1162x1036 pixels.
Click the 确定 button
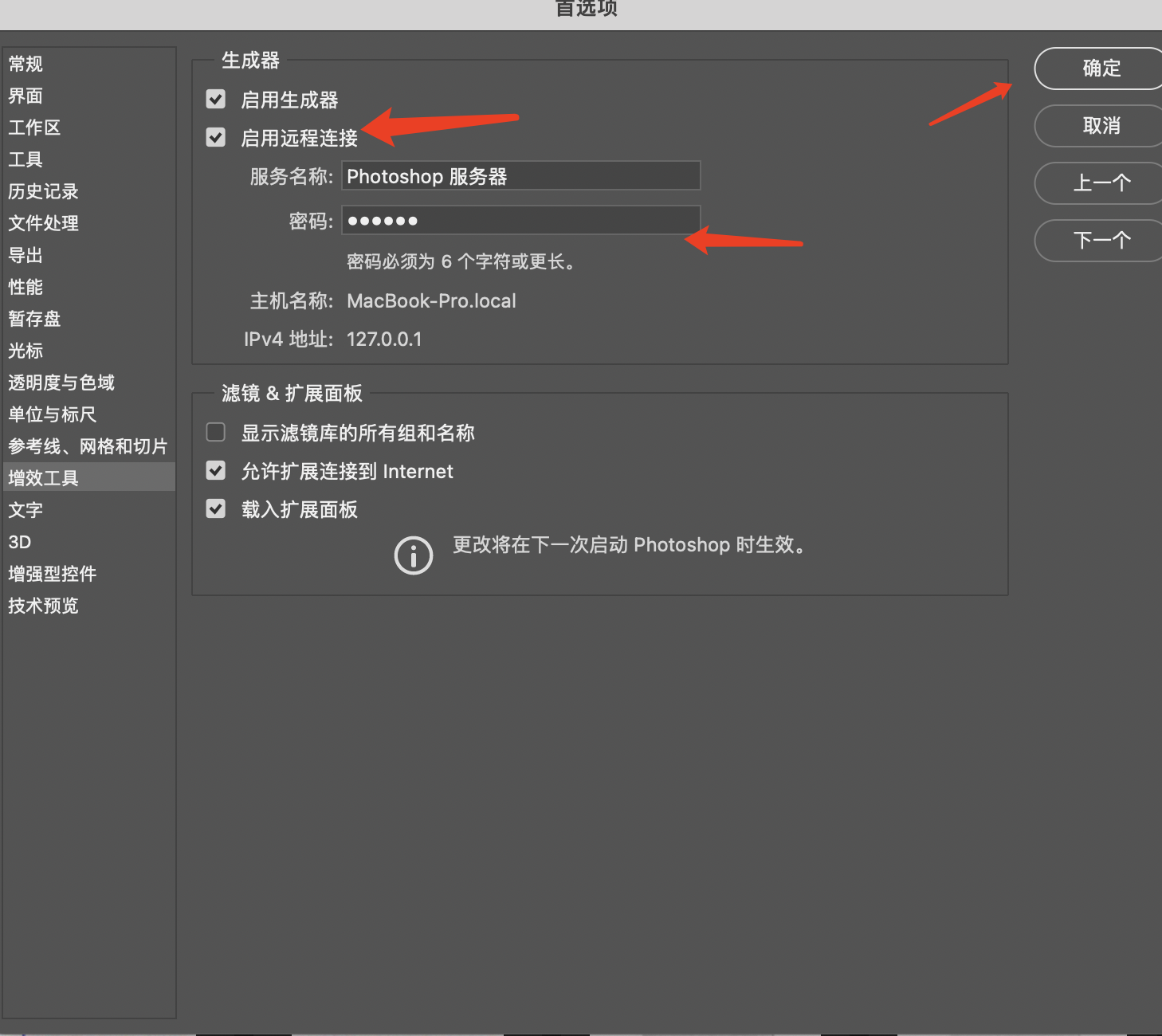(x=1100, y=69)
